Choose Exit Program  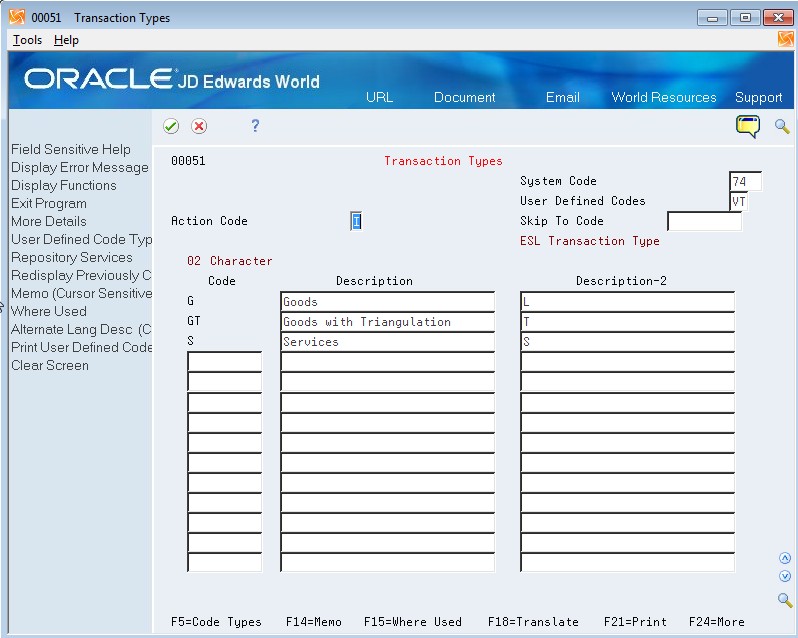tap(49, 204)
